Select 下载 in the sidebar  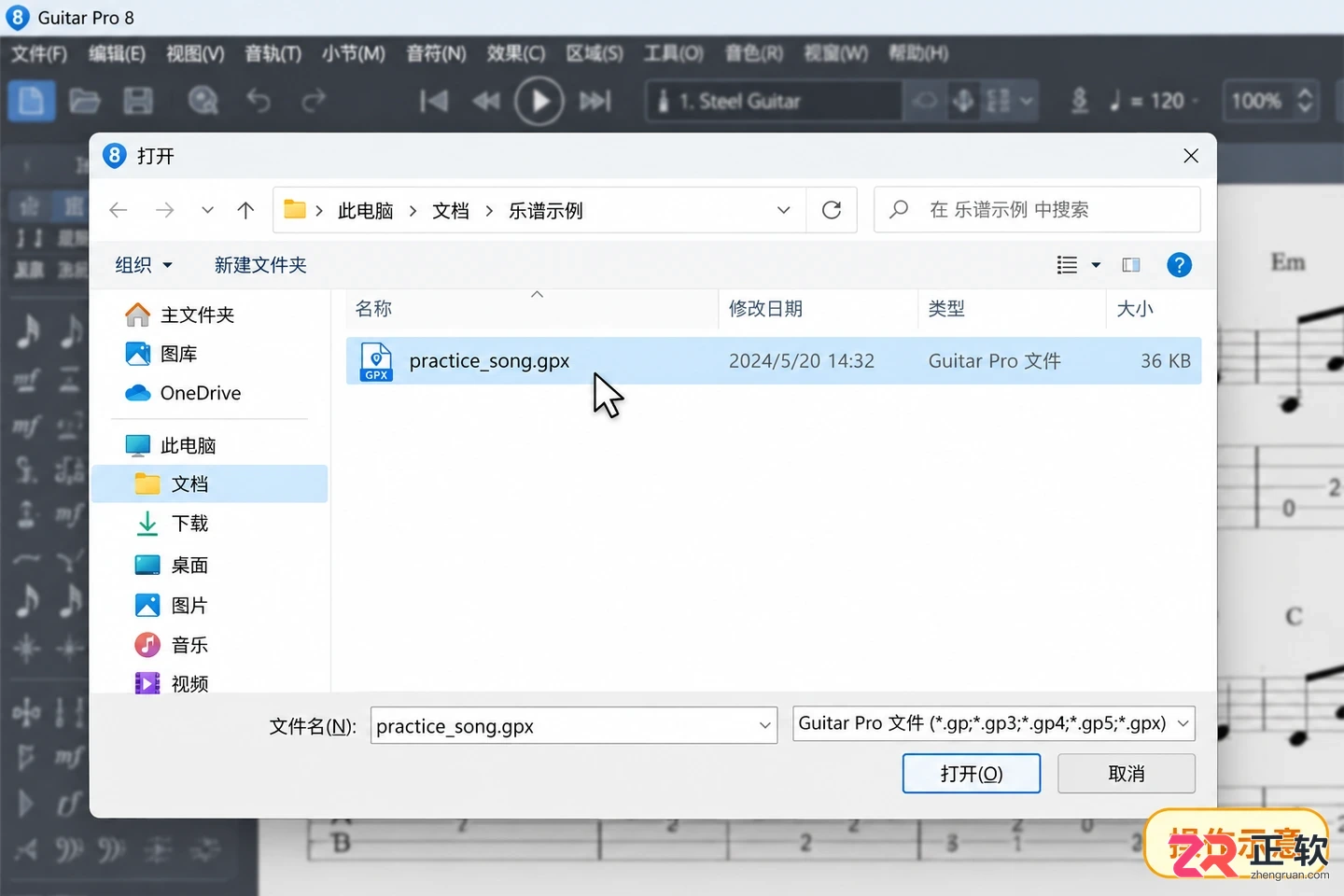click(172, 524)
